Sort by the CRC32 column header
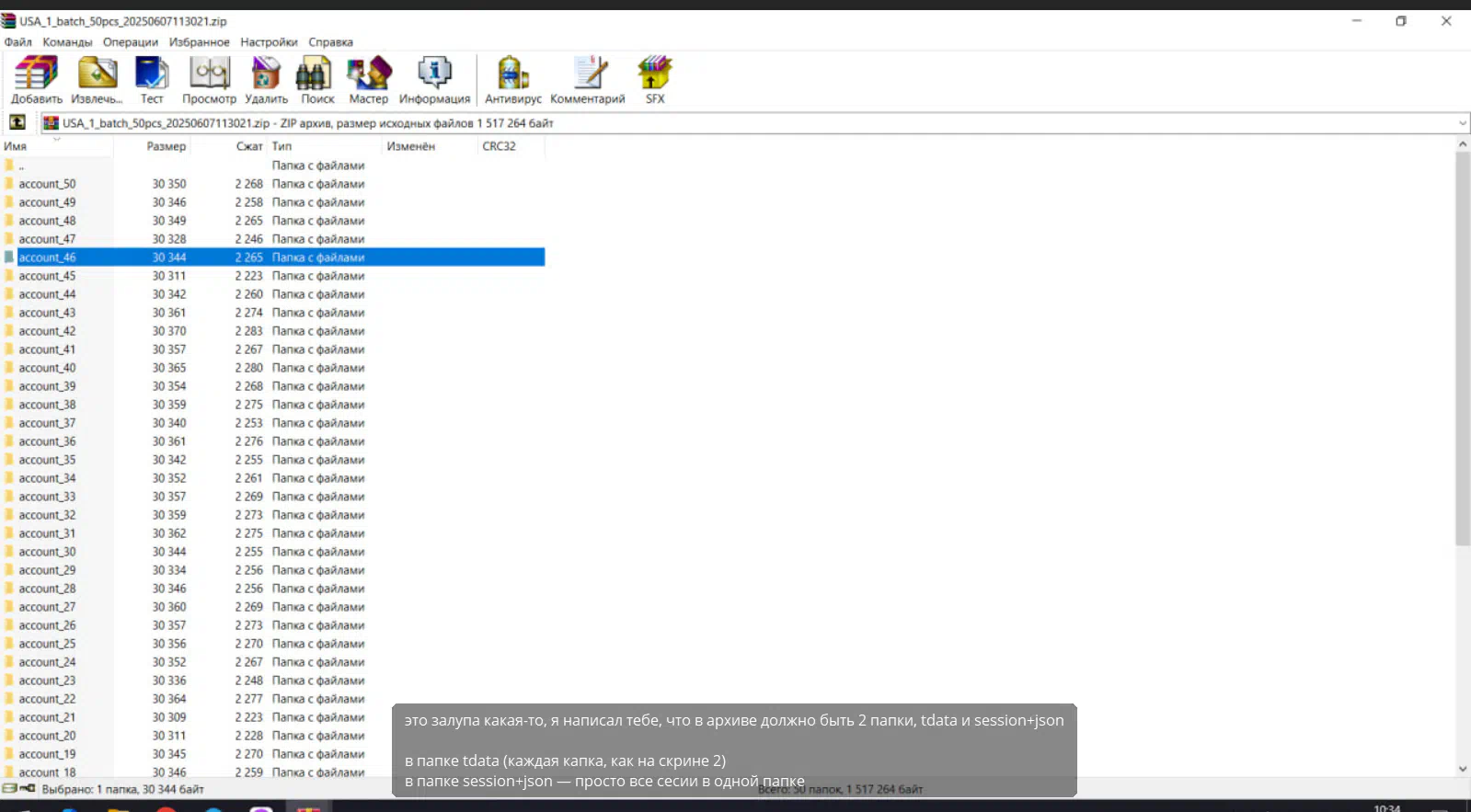 click(x=511, y=146)
